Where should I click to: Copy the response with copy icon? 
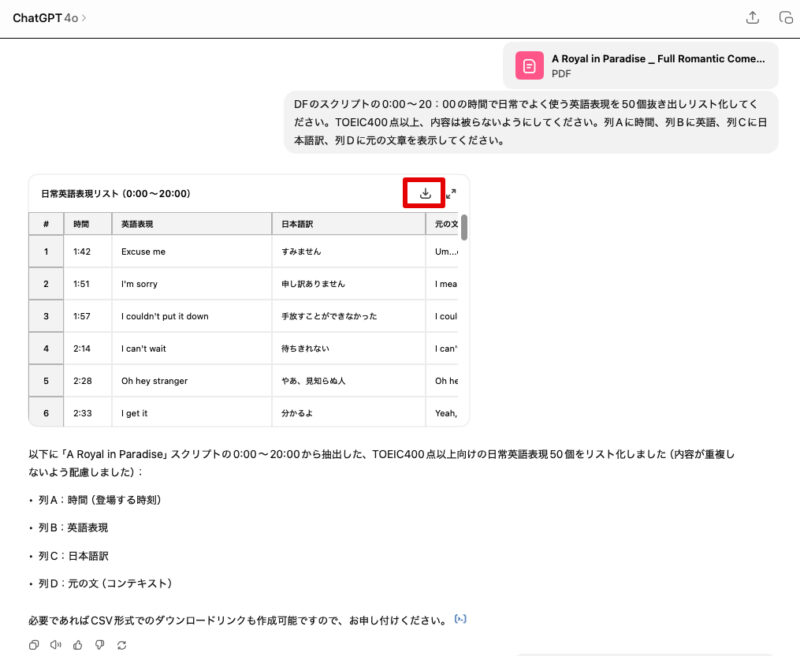click(34, 645)
